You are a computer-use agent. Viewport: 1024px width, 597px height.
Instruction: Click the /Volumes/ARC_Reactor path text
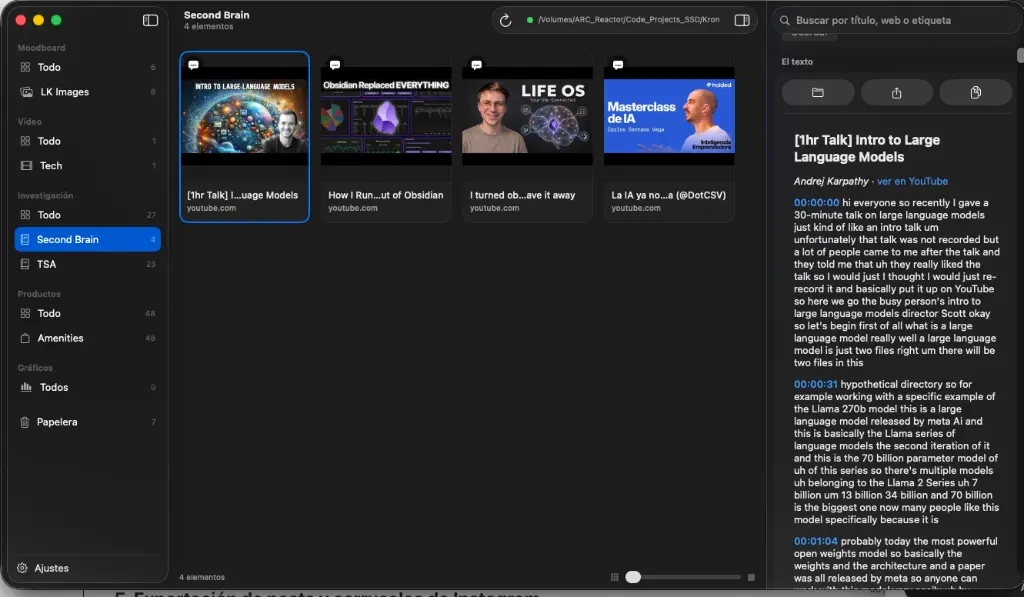(628, 20)
